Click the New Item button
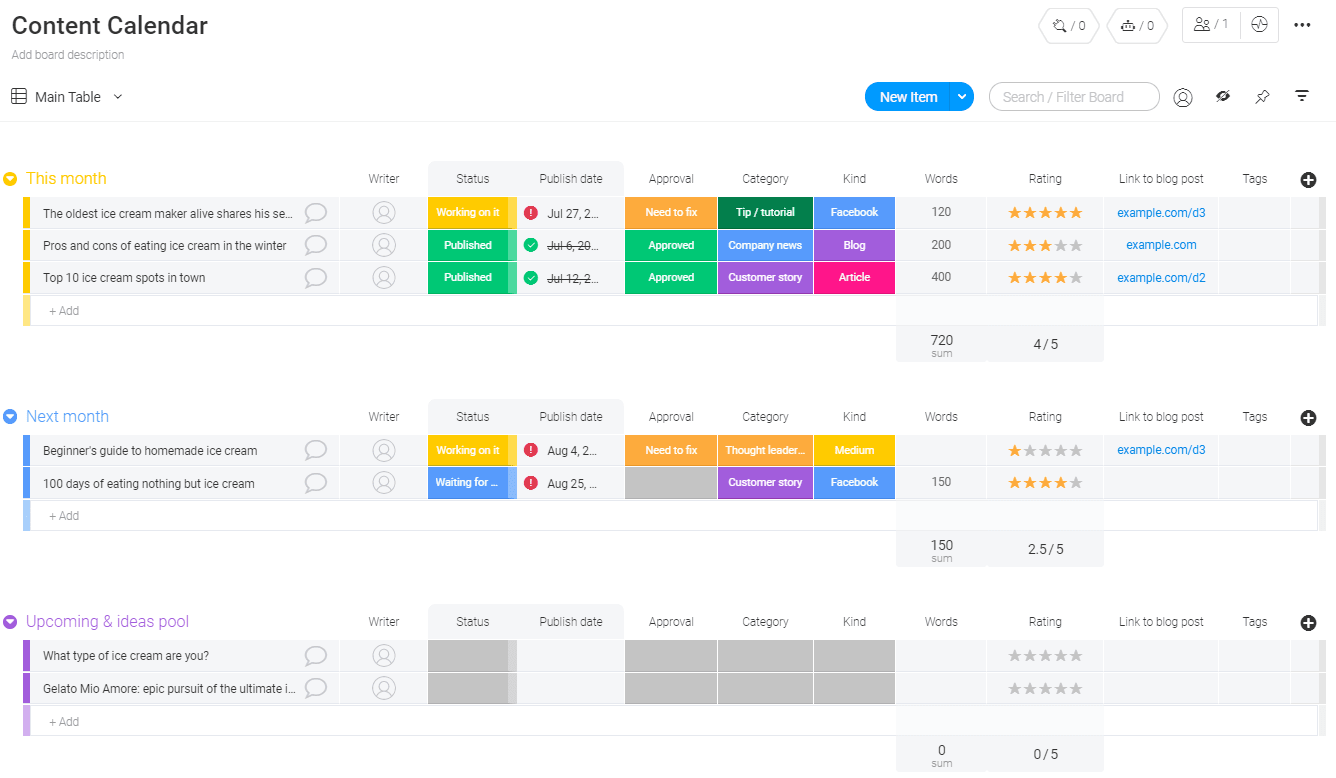 pyautogui.click(x=907, y=97)
